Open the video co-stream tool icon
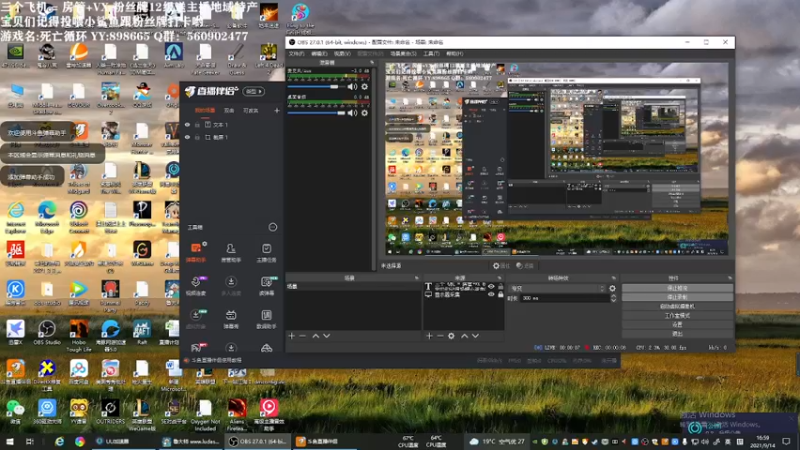The width and height of the screenshot is (800, 450). coord(196,285)
